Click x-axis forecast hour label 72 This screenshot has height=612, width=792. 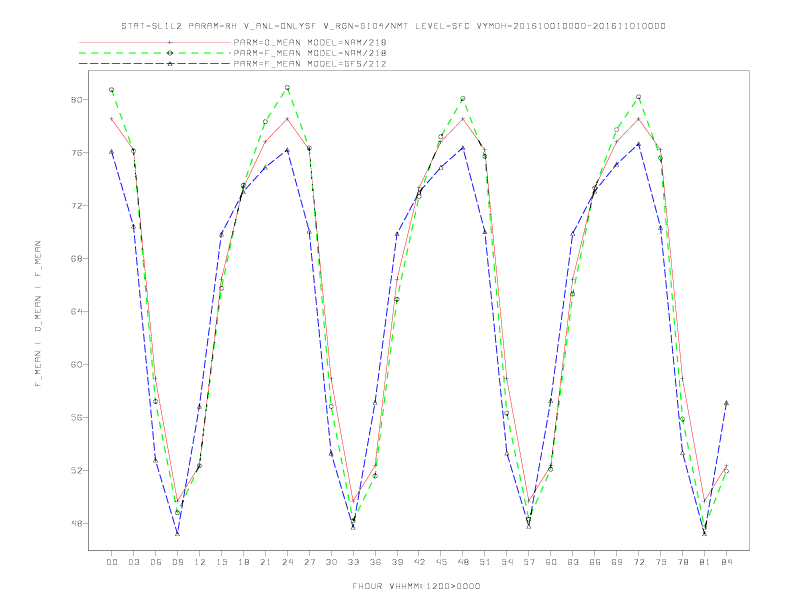[638, 562]
